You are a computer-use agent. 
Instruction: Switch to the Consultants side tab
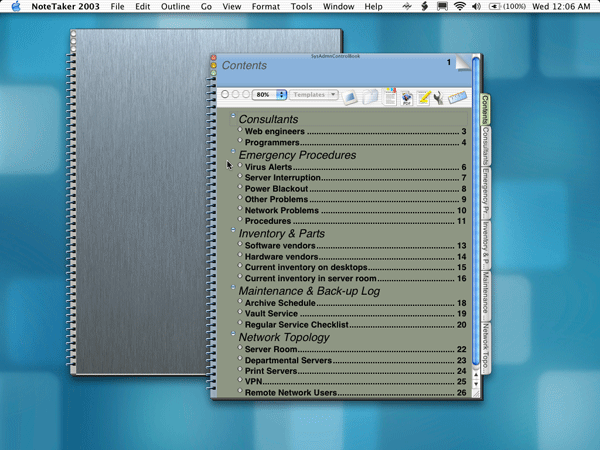pos(485,146)
